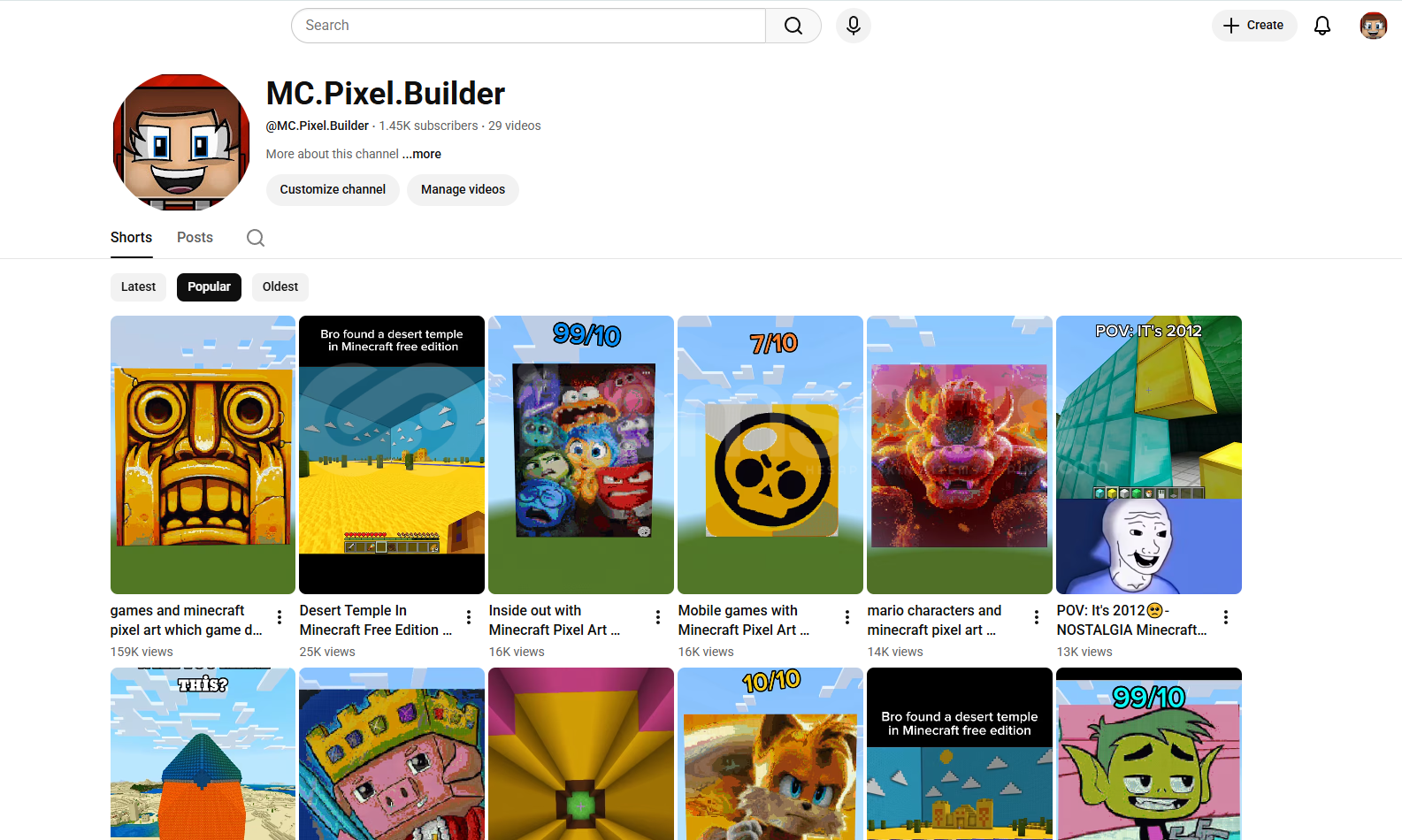Image resolution: width=1402 pixels, height=840 pixels.
Task: Click the '29 videos' text
Action: [x=515, y=126]
